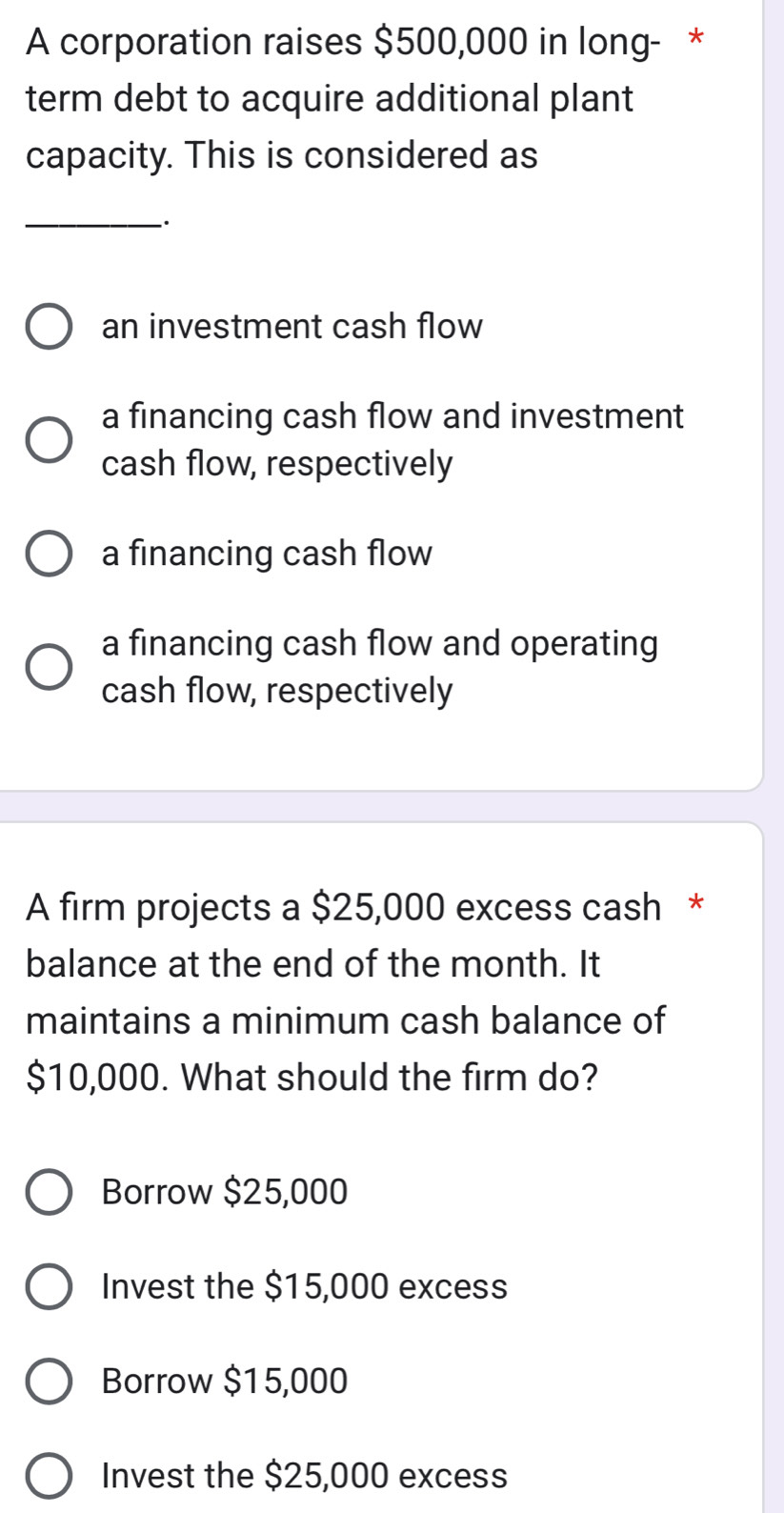
Task: Select the 'Borrow $15,000' radio button
Action: click(x=48, y=1381)
